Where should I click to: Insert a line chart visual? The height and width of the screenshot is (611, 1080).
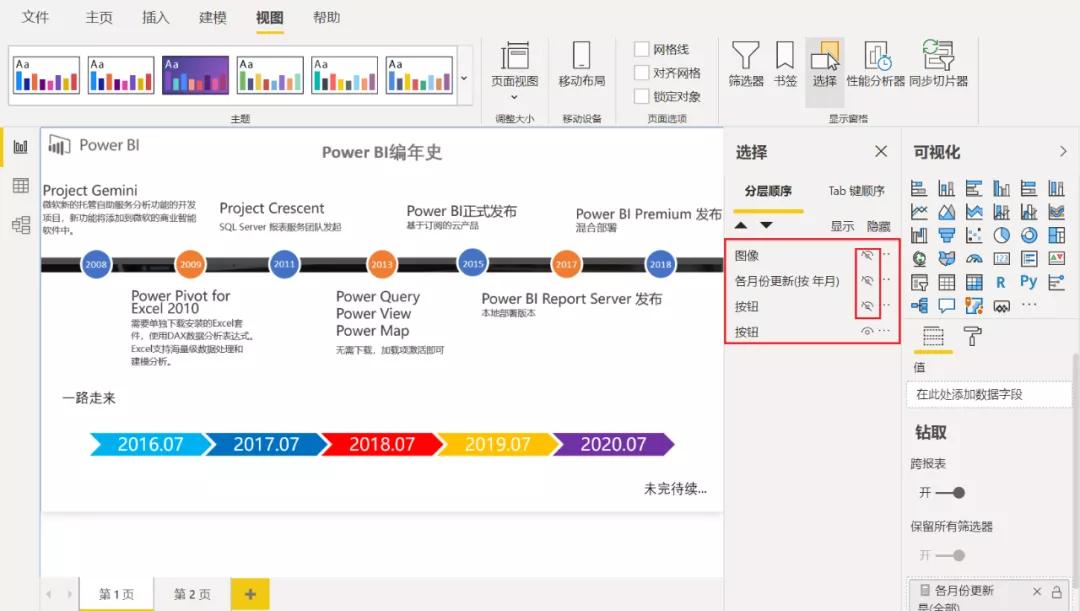click(919, 211)
